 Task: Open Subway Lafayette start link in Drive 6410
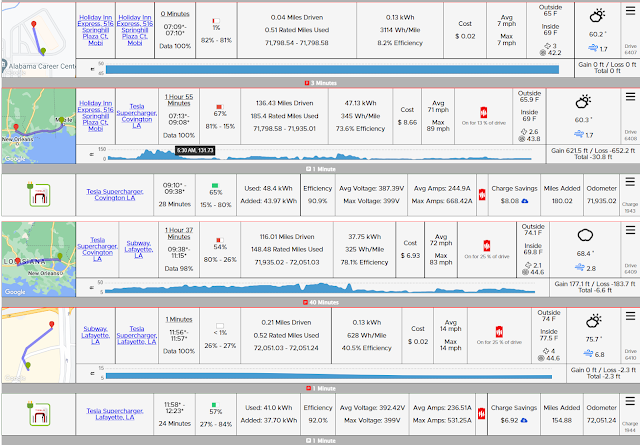click(95, 335)
